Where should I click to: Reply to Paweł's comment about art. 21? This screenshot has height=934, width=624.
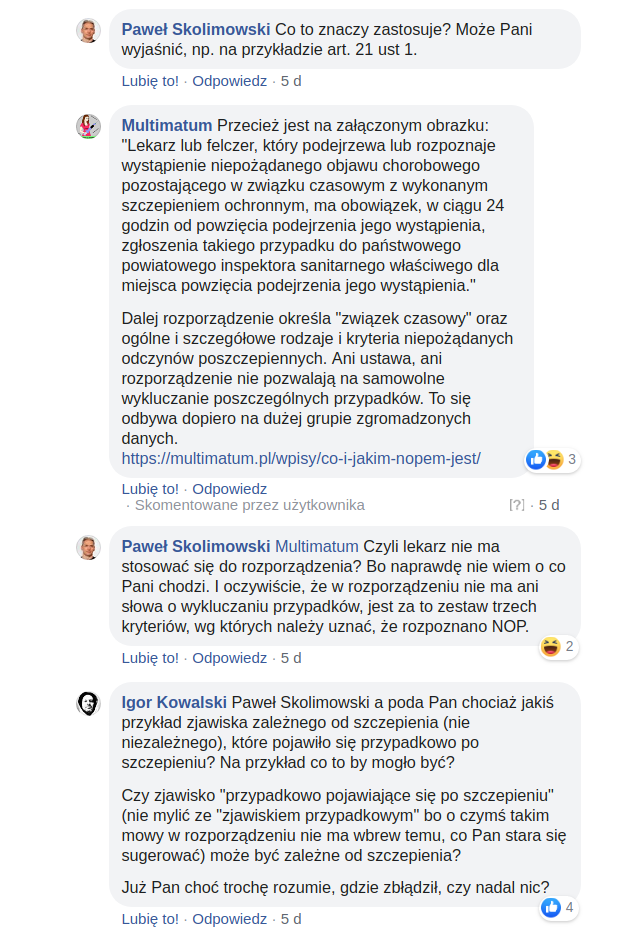click(229, 80)
